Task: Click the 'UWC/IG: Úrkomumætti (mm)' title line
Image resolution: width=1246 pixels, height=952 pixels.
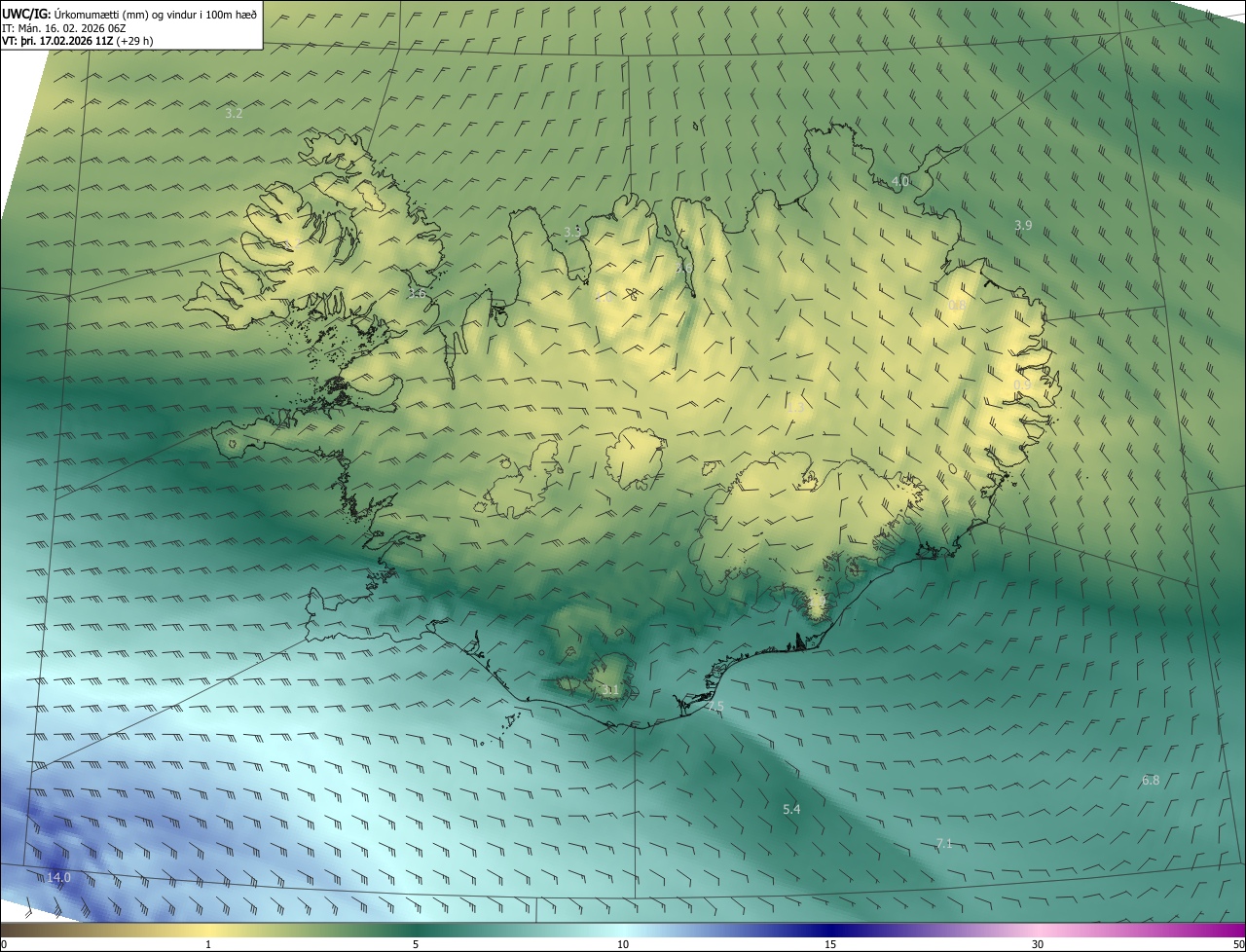Action: 129,13
